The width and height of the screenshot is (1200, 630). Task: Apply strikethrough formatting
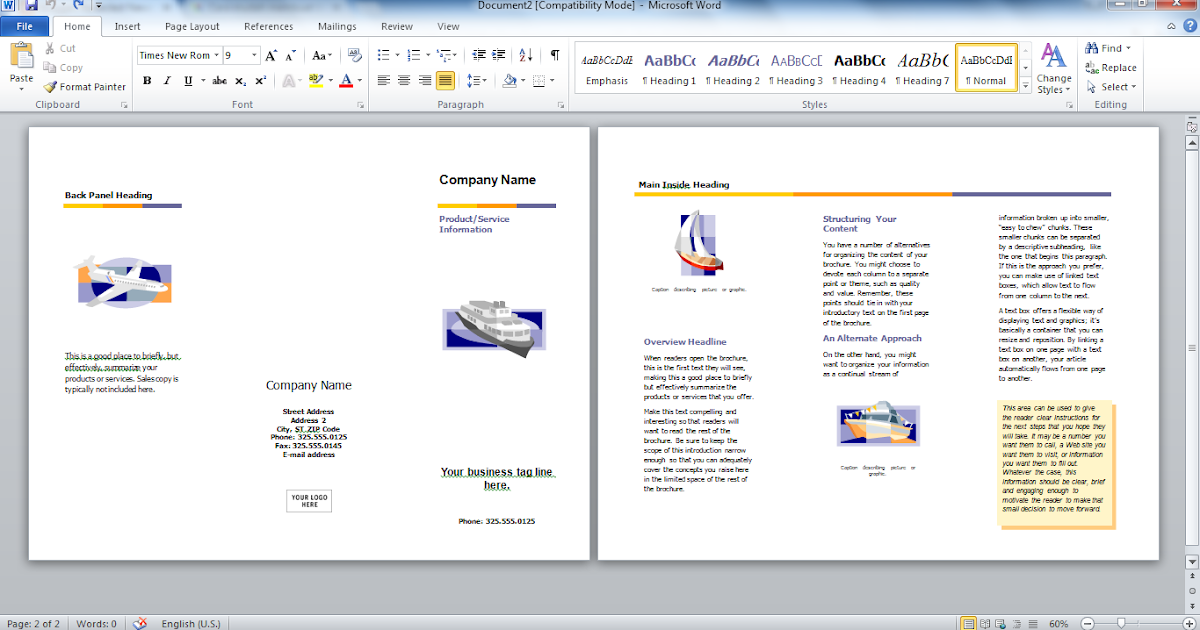coord(219,80)
